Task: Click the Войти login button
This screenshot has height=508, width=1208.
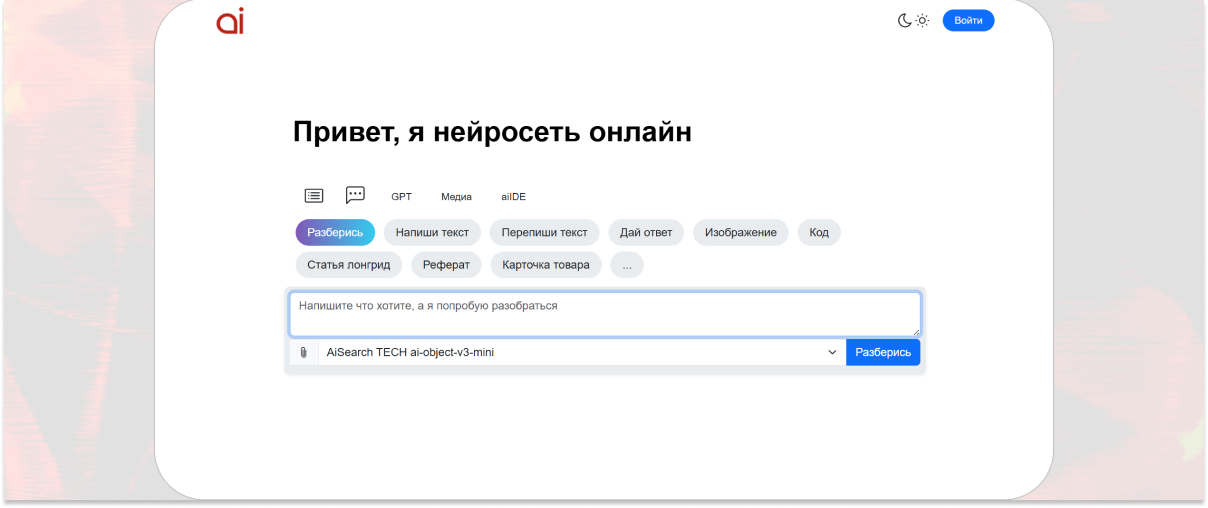Action: [968, 21]
